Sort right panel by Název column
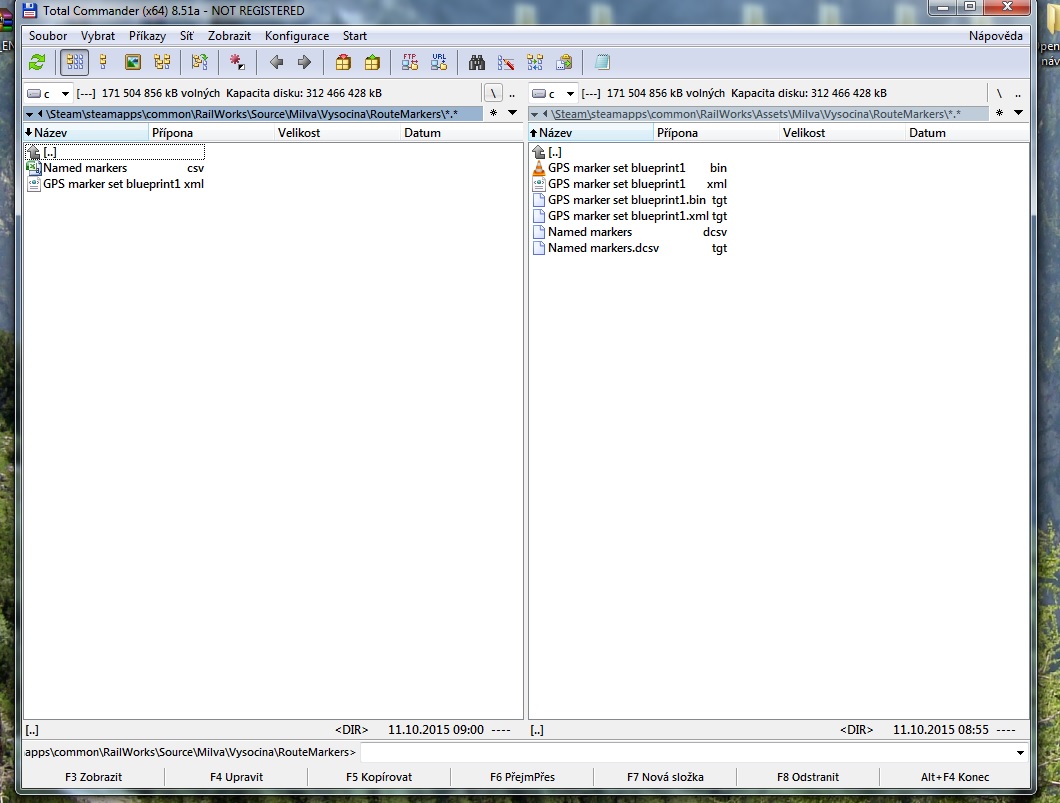Image resolution: width=1060 pixels, height=803 pixels. pos(591,132)
